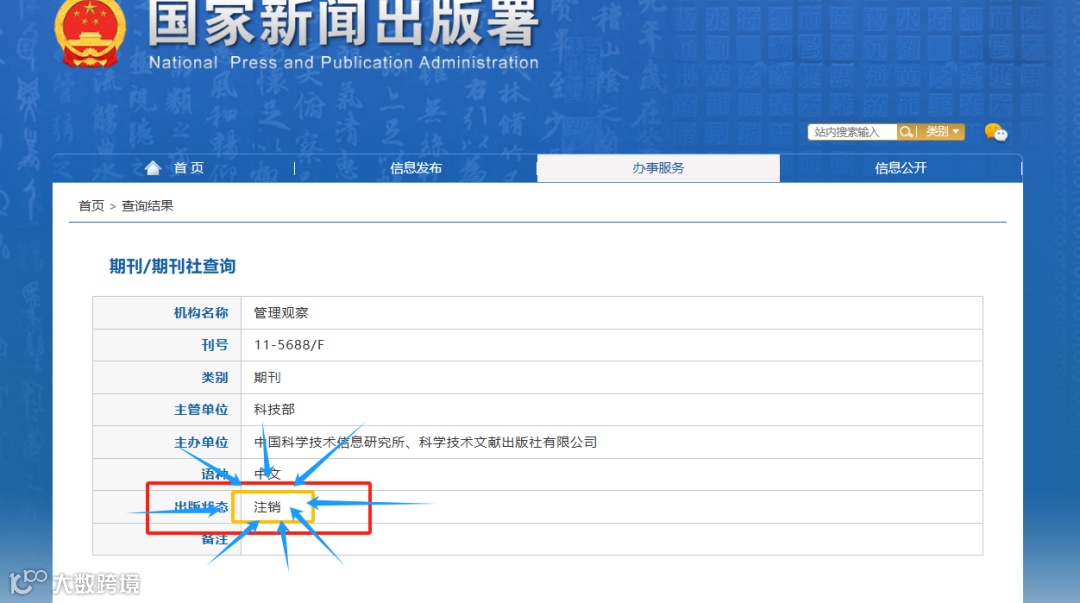Click the 机构名称 row label
The height and width of the screenshot is (603, 1080).
pos(200,313)
